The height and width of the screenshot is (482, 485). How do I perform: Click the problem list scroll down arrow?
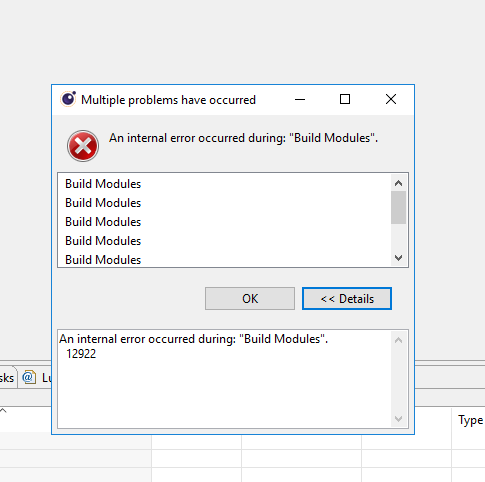[398, 258]
